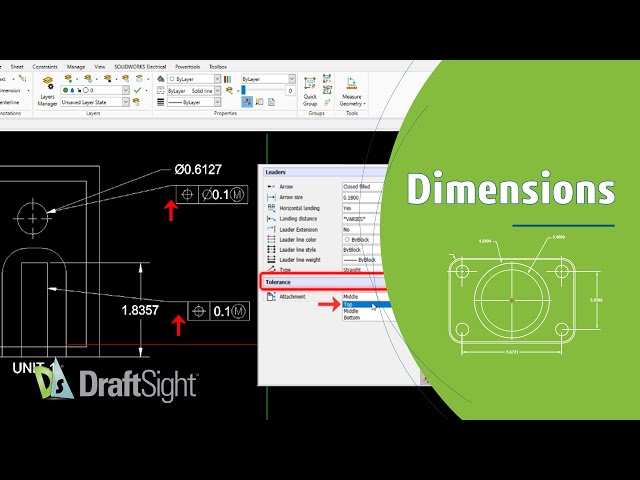Open the Attachment dropdown showing Middle

(364, 297)
